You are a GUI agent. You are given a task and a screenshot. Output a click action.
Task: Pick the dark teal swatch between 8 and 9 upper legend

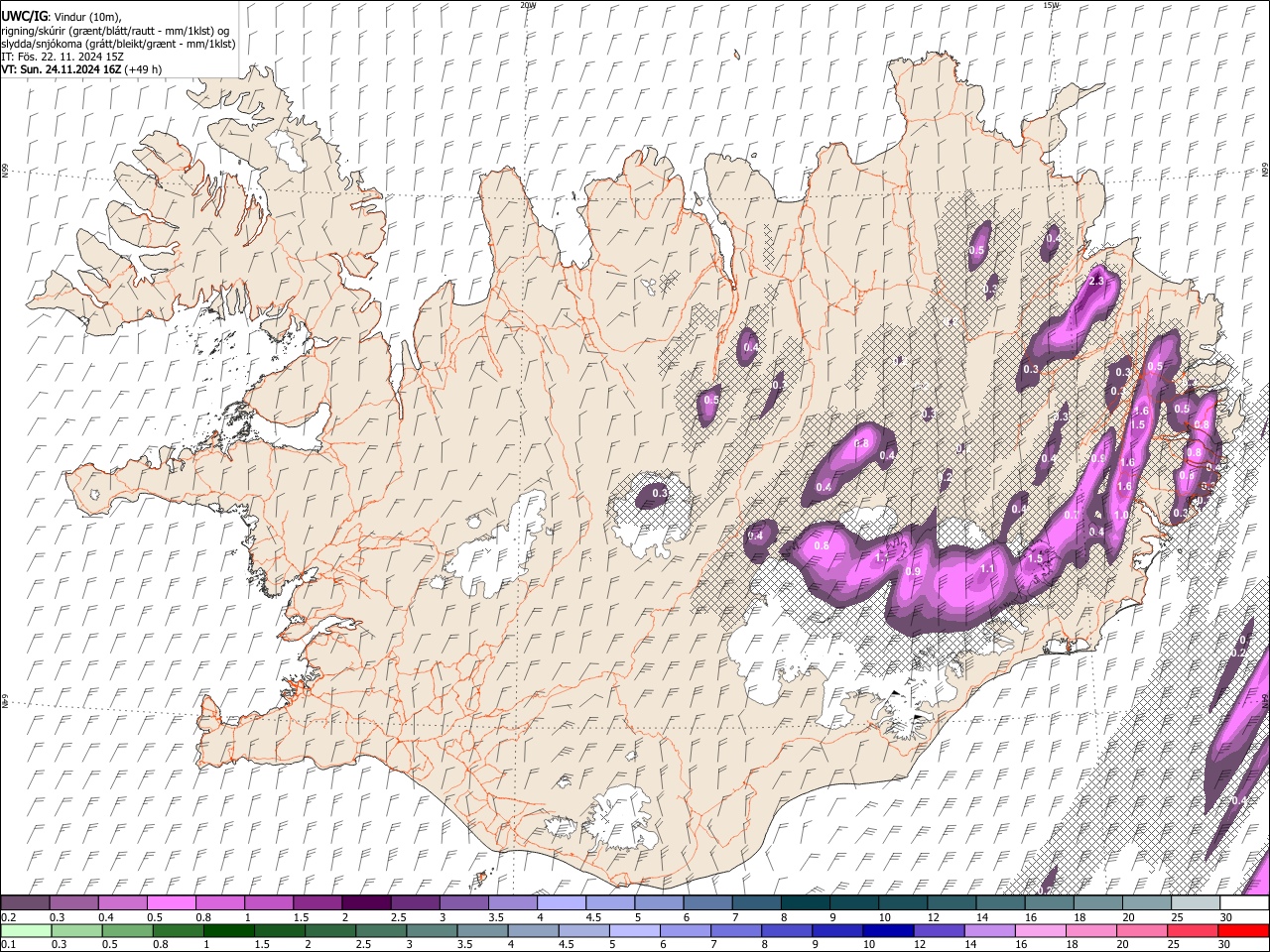805,903
